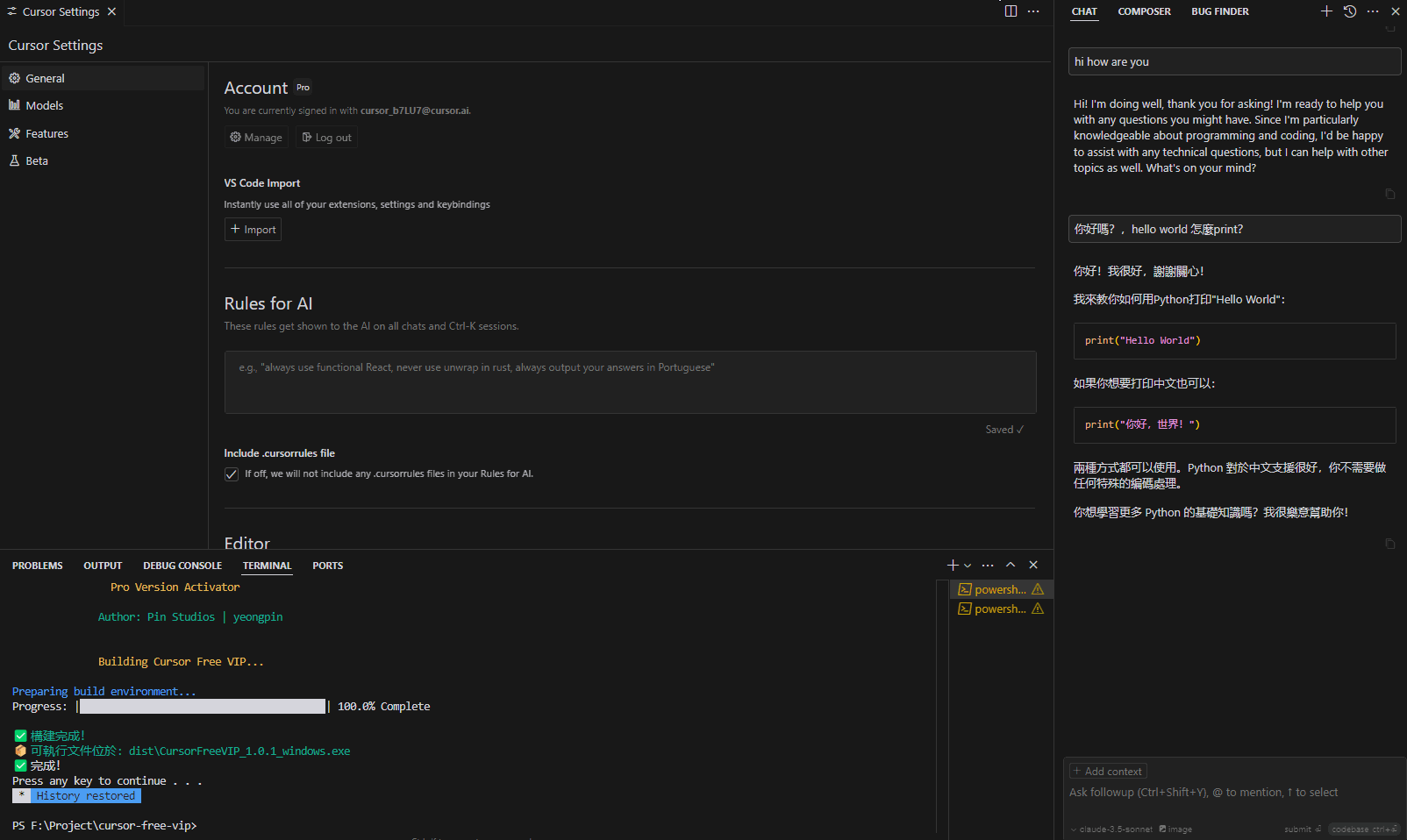Image resolution: width=1407 pixels, height=840 pixels.
Task: Toggle the Include .cursorrules file checkbox
Action: click(x=232, y=474)
